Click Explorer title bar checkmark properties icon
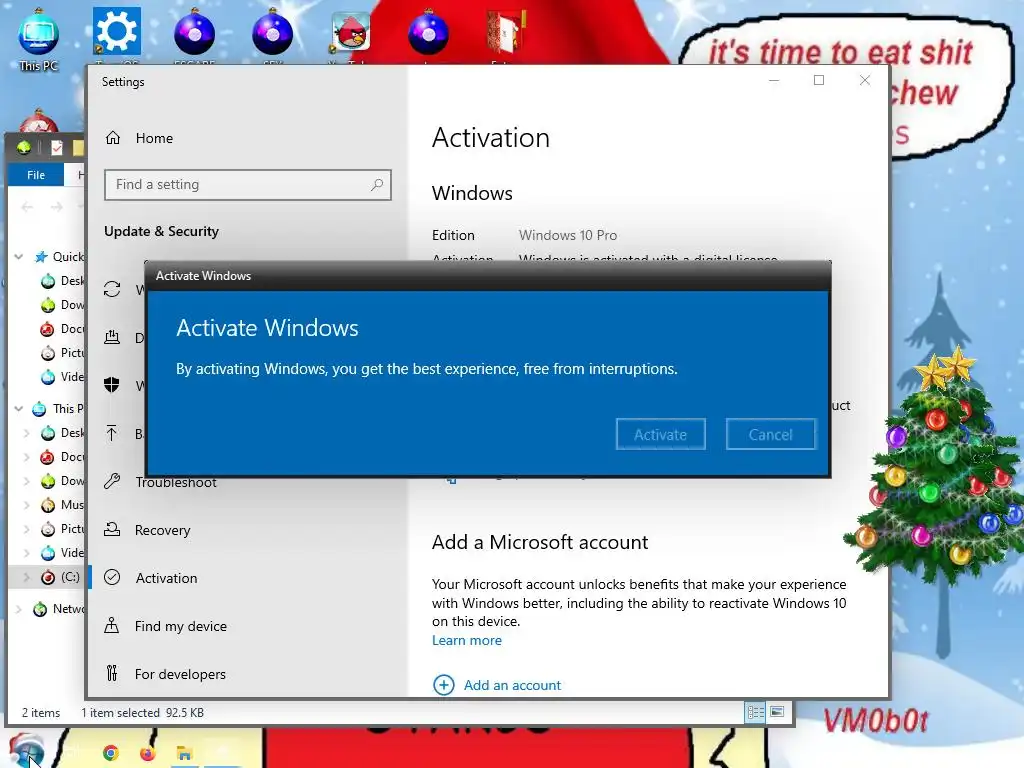Viewport: 1024px width, 768px height. pos(57,148)
